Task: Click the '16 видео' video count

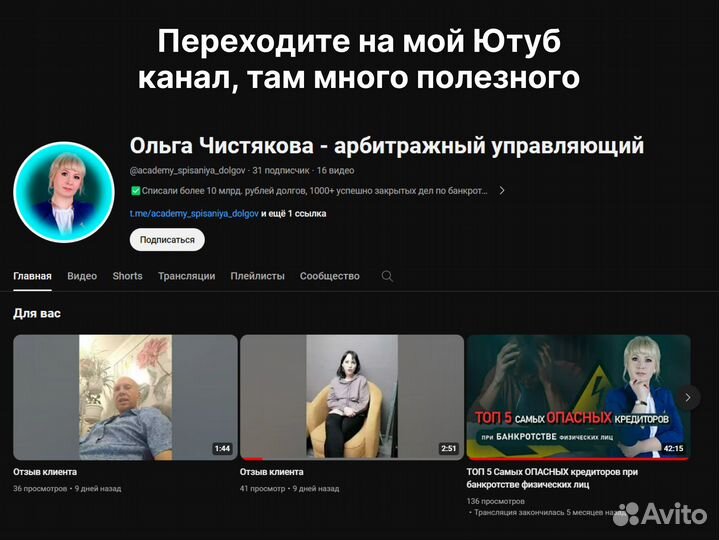Action: click(x=335, y=171)
